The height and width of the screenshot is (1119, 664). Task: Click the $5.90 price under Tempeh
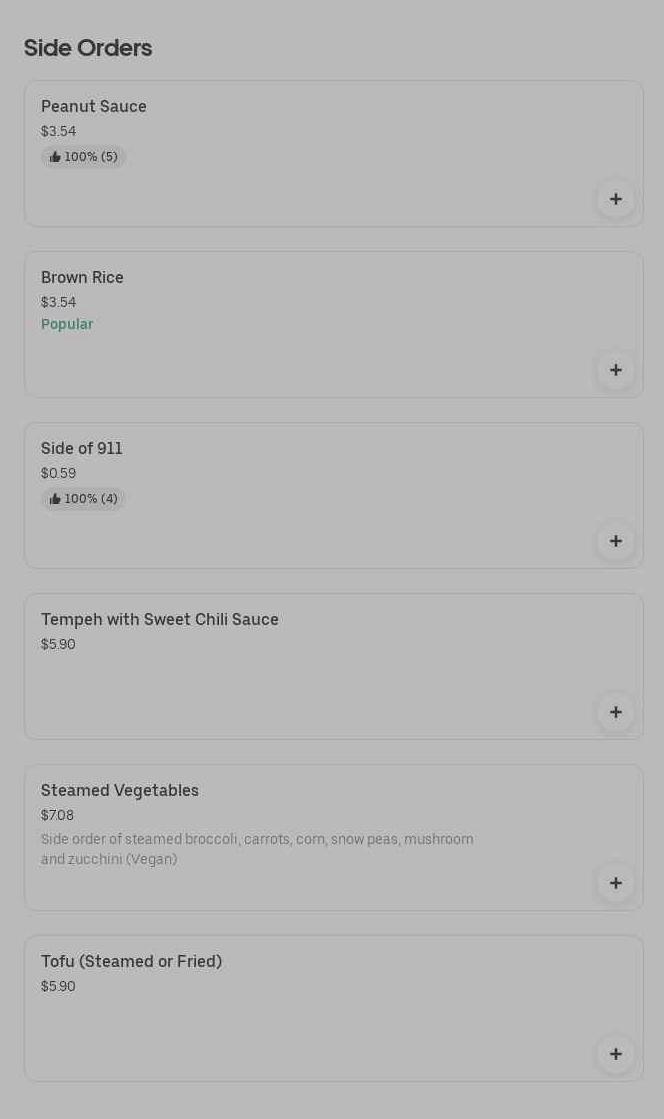[x=58, y=645]
